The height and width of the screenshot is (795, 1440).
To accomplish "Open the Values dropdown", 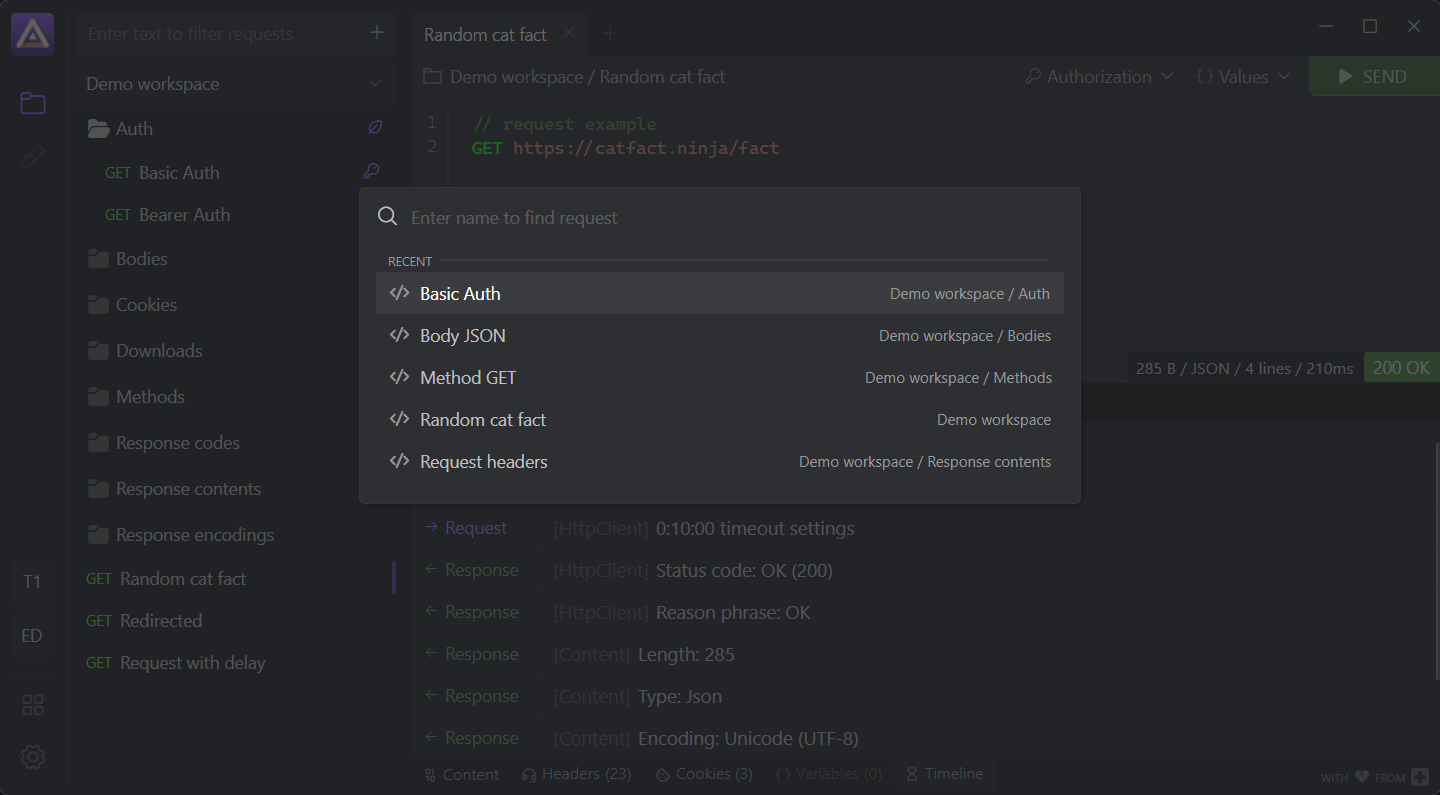I will tap(1243, 76).
